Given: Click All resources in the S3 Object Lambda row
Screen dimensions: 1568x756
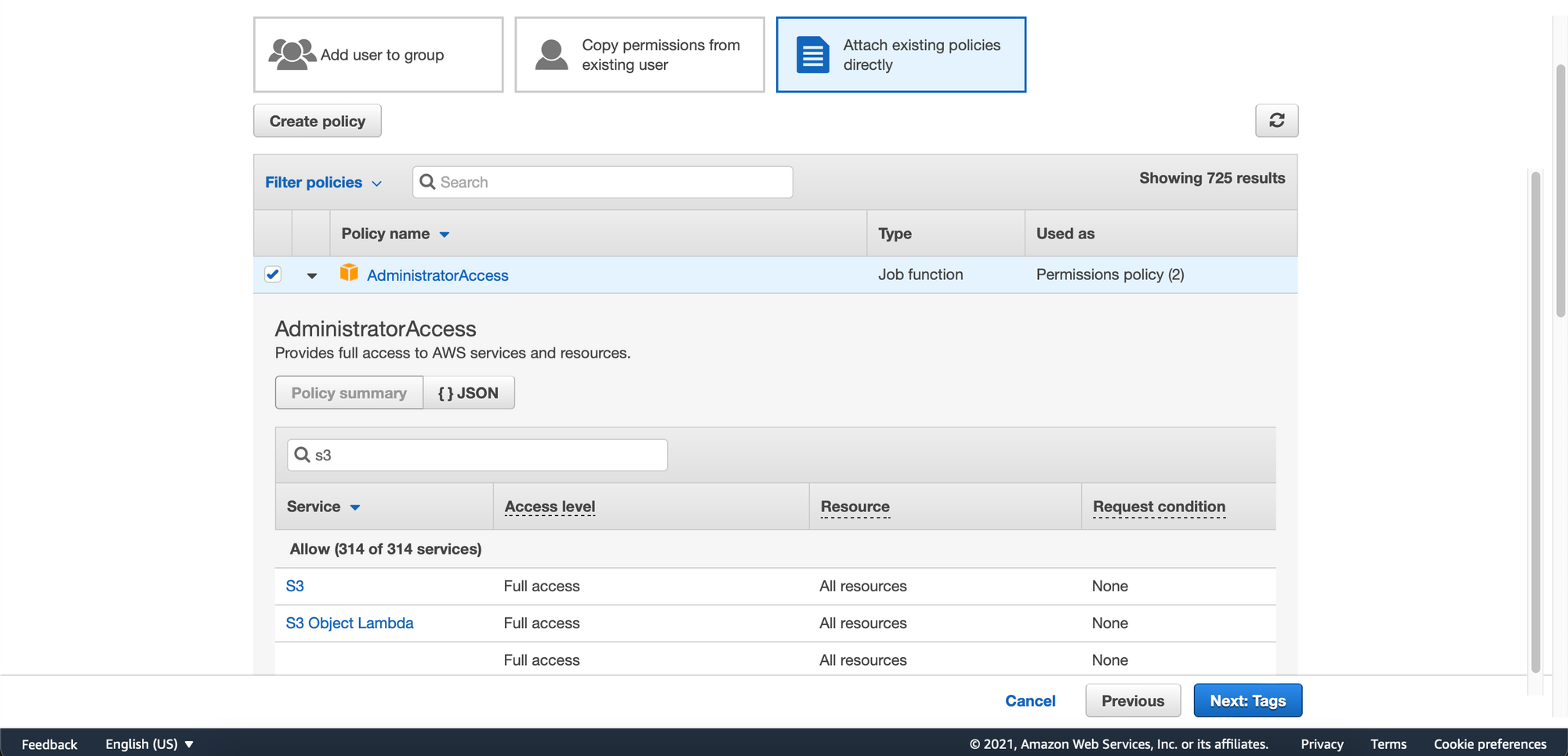Looking at the screenshot, I should coord(863,623).
